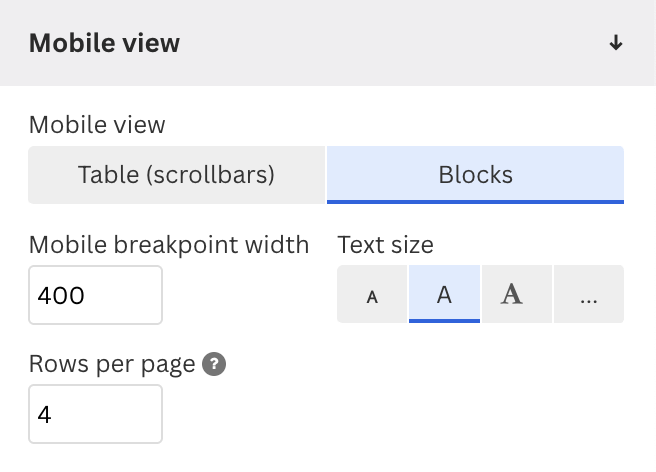Viewport: 656px width, 472px height.
Task: Click the bold Mobile view section title
Action: point(104,43)
